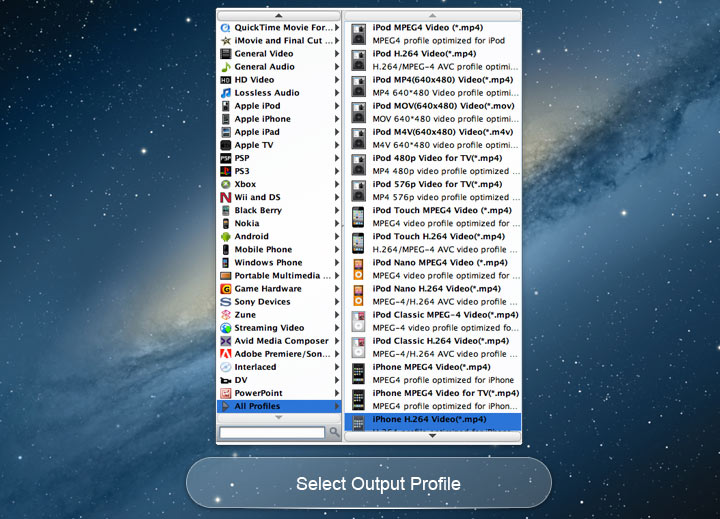720x519 pixels.
Task: Click the QuickTime Movie Format icon
Action: tap(225, 28)
